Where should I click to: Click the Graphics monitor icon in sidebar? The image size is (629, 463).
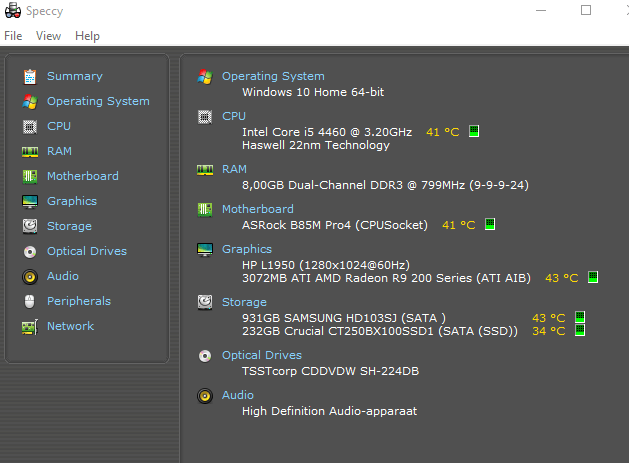(x=29, y=201)
